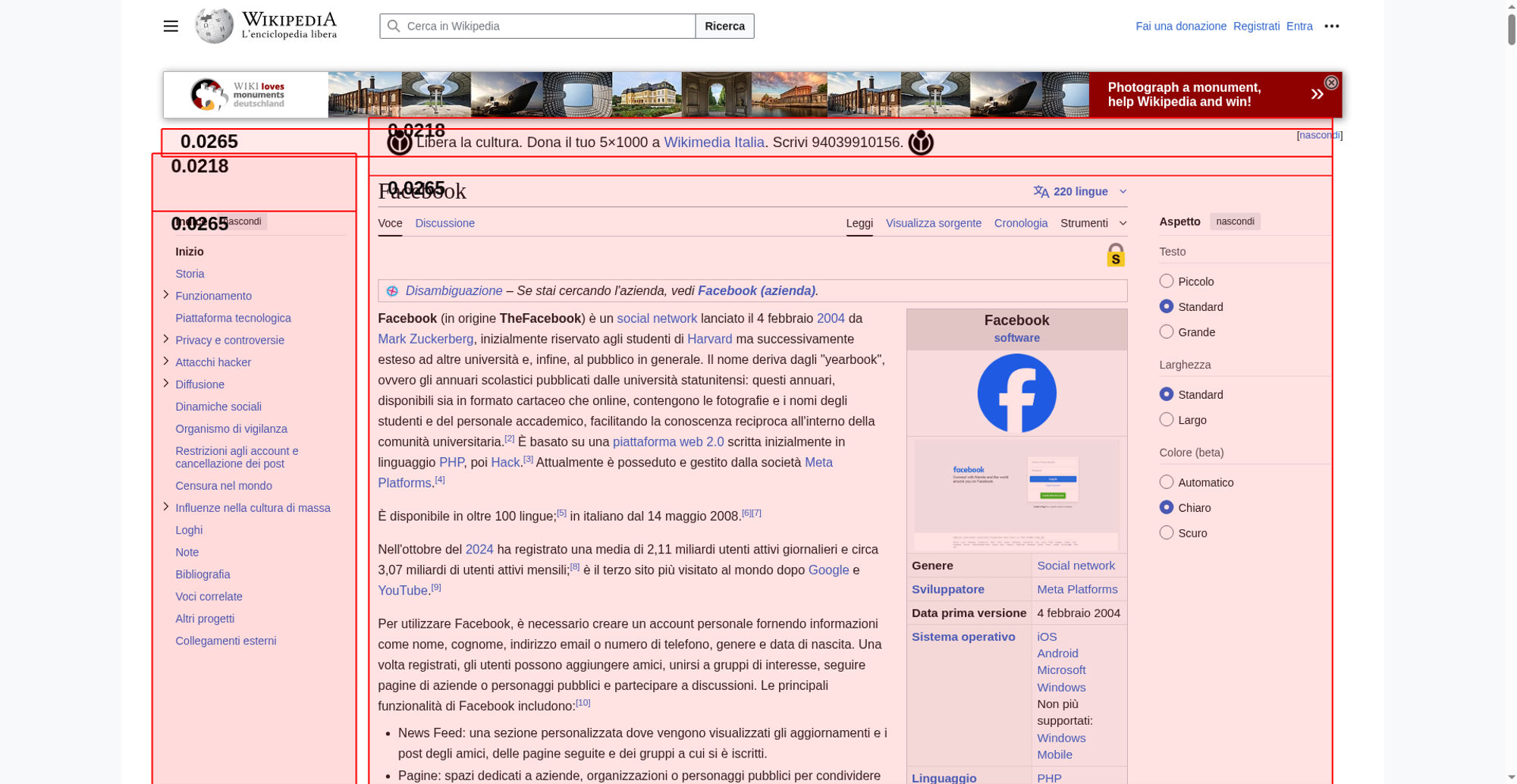
Task: Select Automatico color mode
Action: click(1167, 482)
